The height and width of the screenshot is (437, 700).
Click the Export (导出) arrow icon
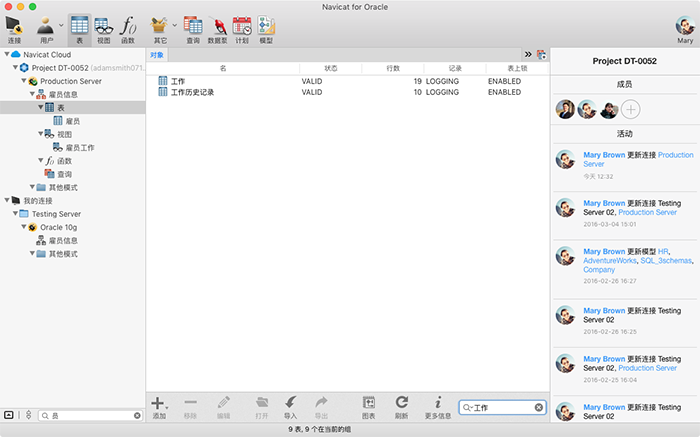click(321, 408)
